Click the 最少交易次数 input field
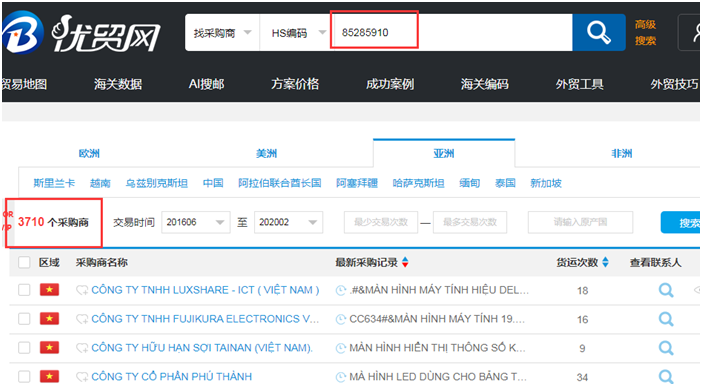The height and width of the screenshot is (386, 702). coord(381,223)
